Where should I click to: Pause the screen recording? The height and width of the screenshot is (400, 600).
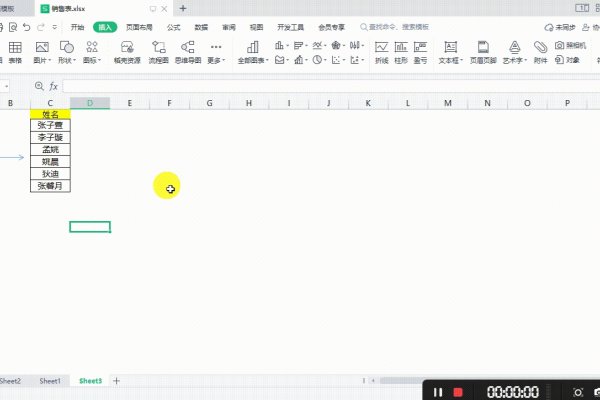[x=438, y=392]
